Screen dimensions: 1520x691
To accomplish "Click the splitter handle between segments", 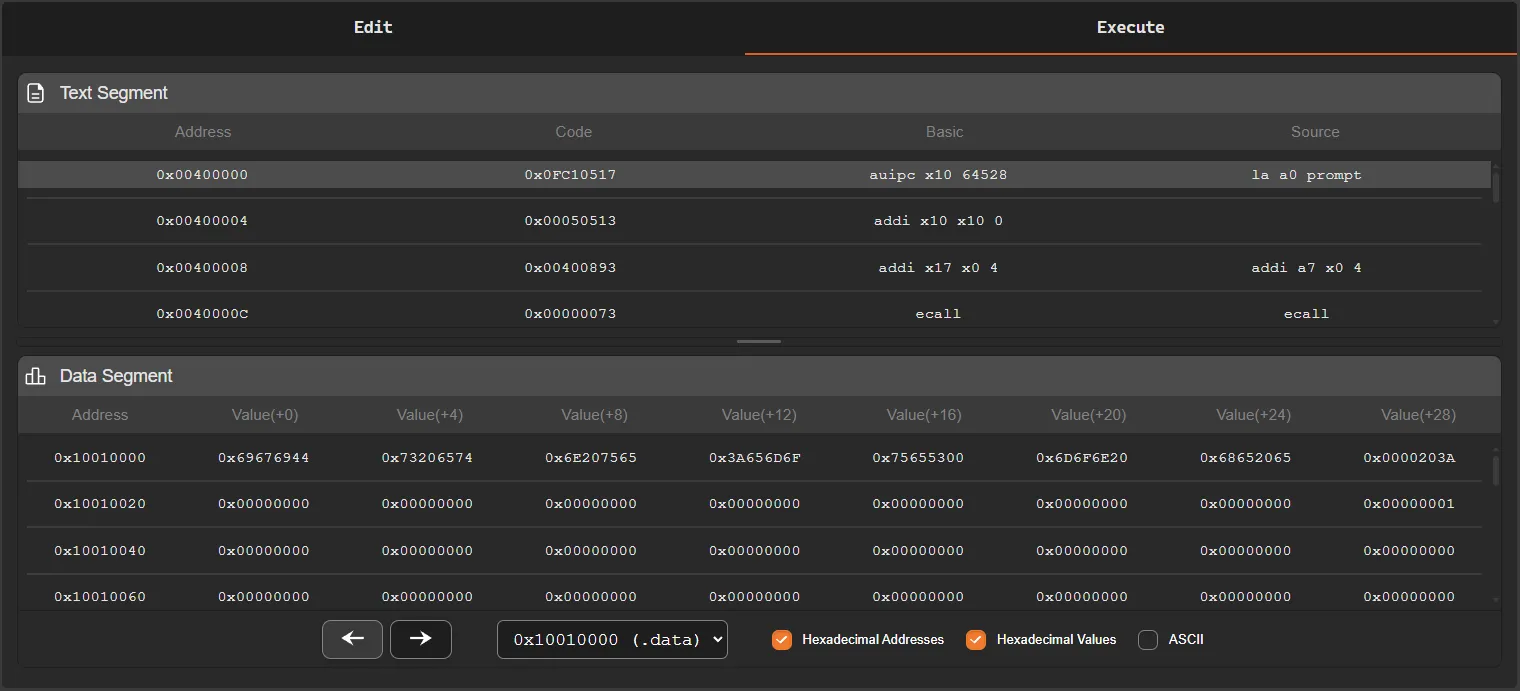I will 759,342.
